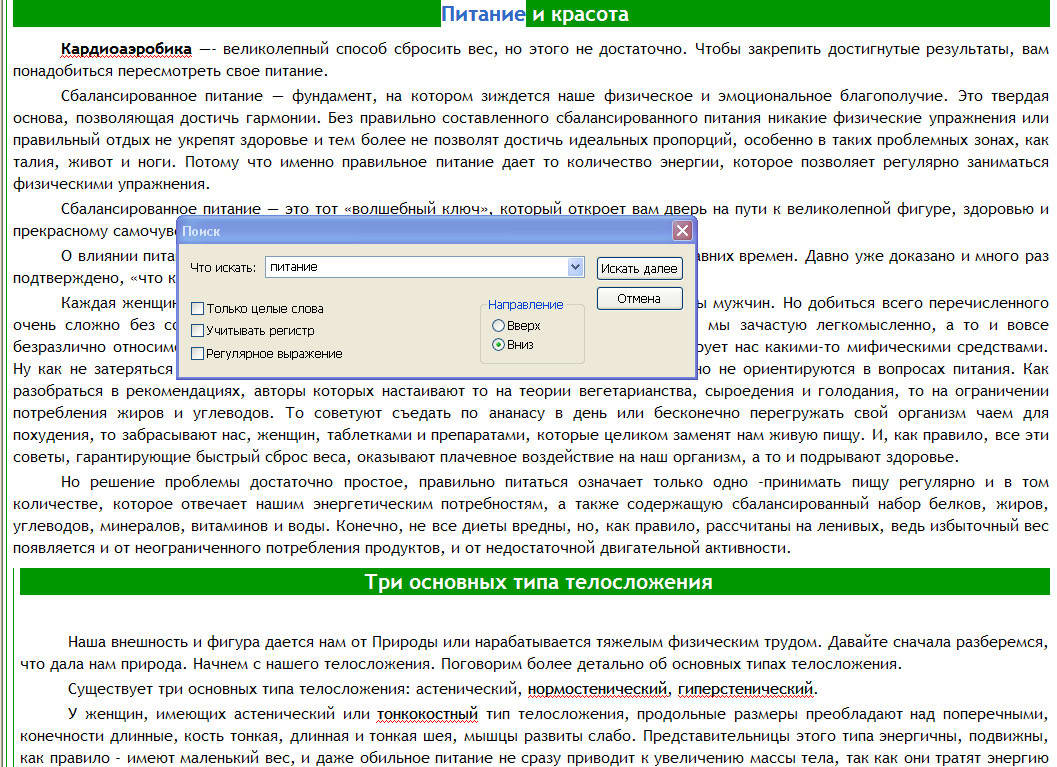Click the Искать далее button

639,268
